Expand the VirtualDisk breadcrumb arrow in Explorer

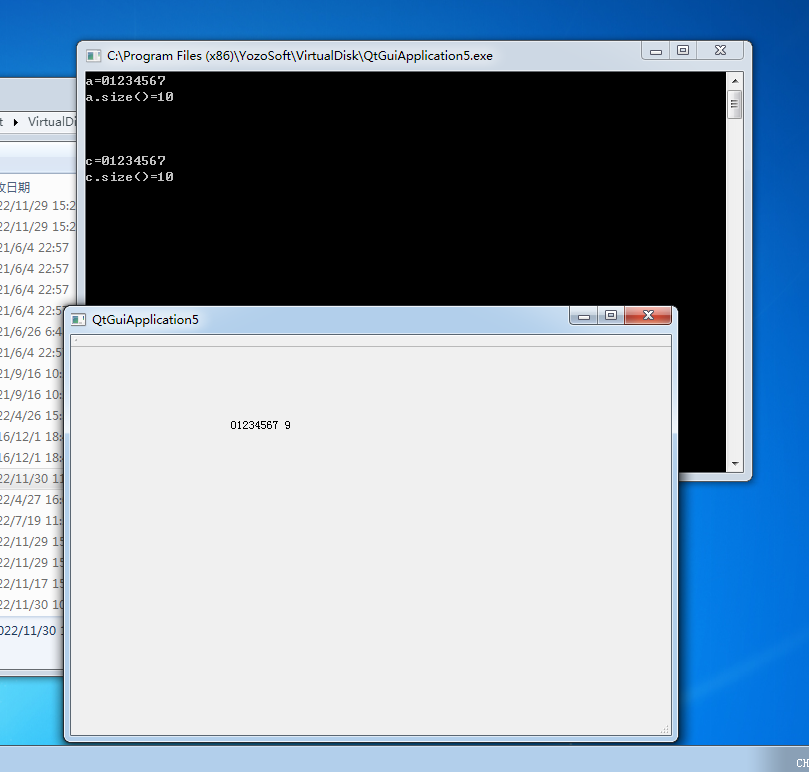click(x=16, y=122)
